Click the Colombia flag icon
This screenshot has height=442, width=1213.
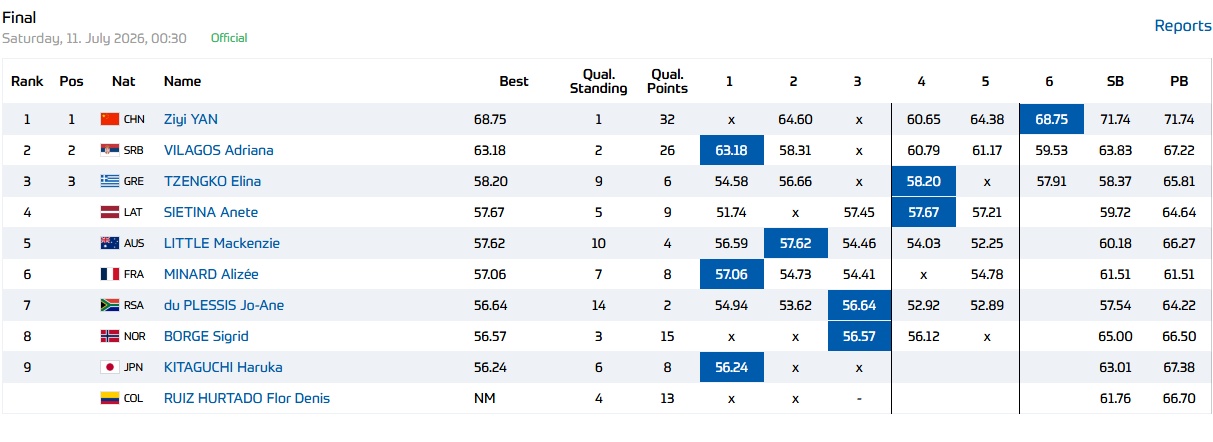110,398
